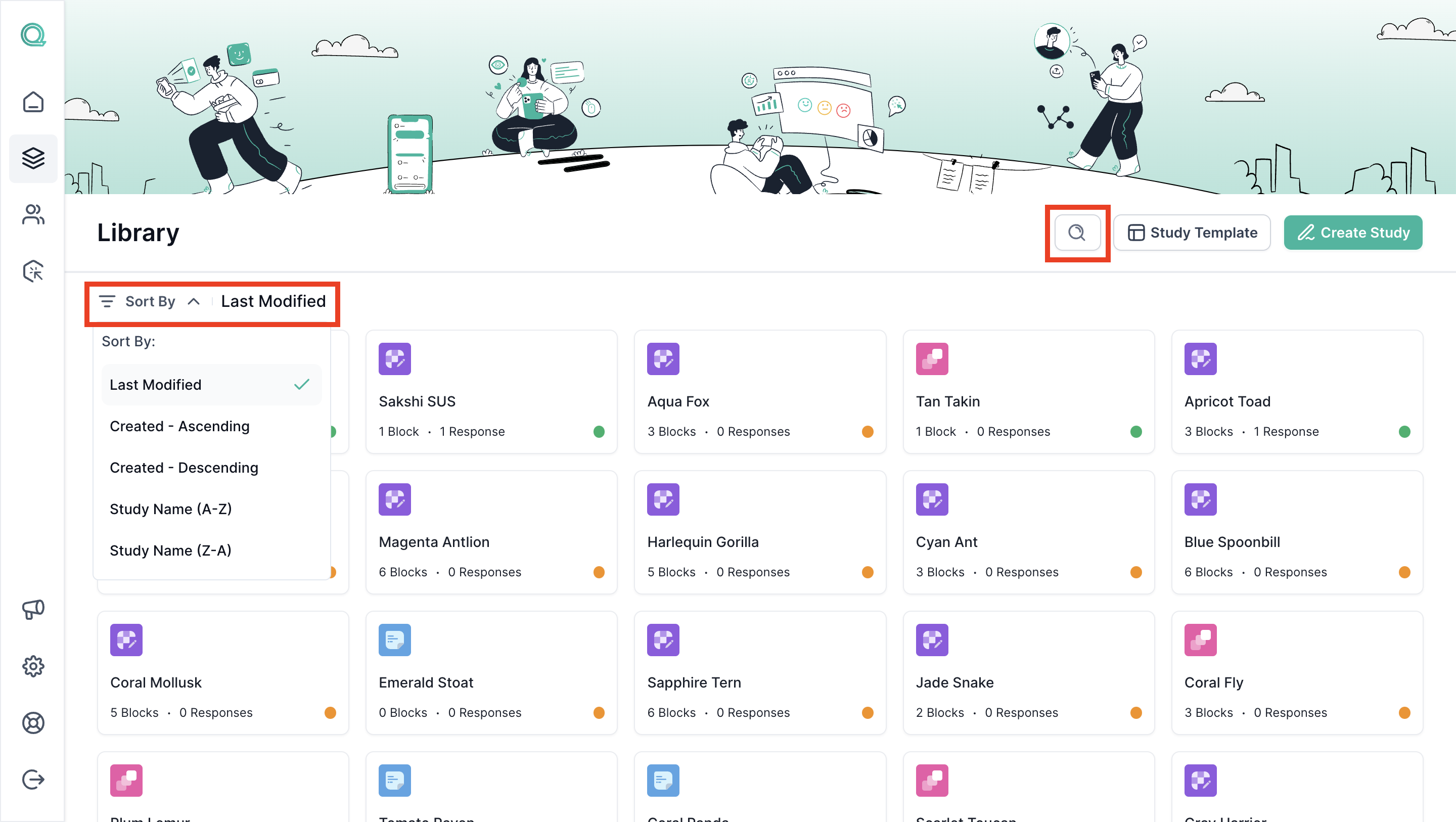Open the Apricot Toad study title
The width and height of the screenshot is (1456, 822).
(x=1226, y=401)
